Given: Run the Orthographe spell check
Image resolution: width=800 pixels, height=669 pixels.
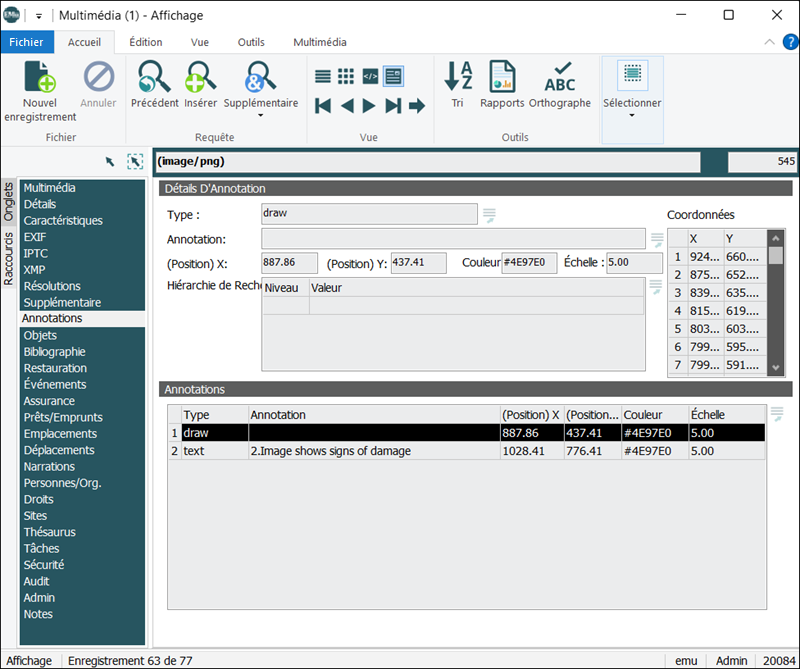Looking at the screenshot, I should pyautogui.click(x=560, y=84).
